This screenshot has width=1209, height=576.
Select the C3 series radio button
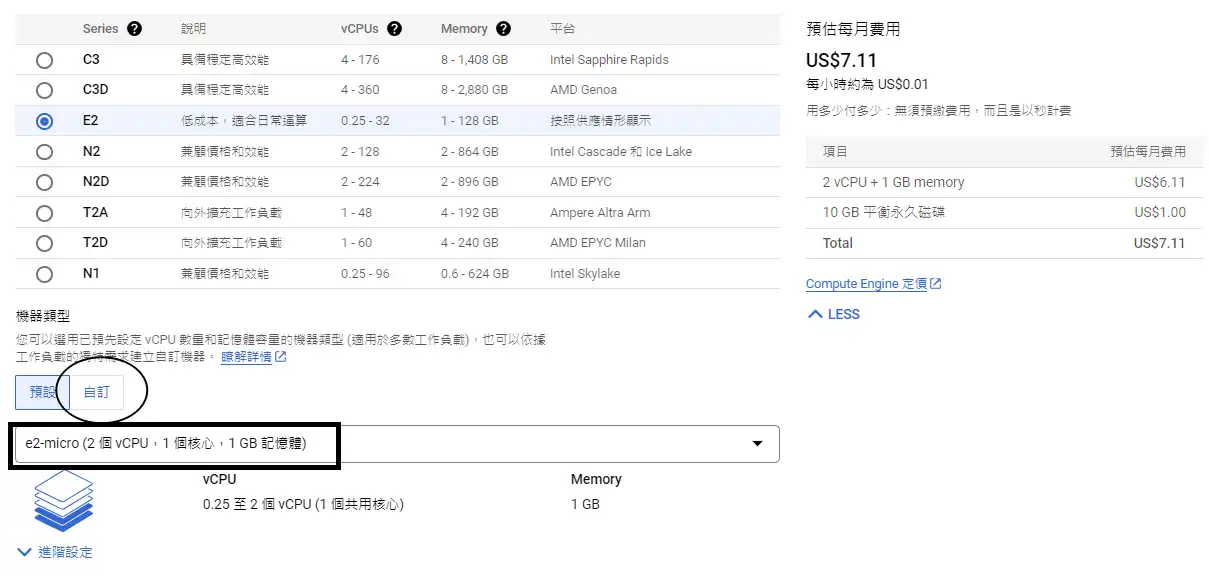point(44,60)
